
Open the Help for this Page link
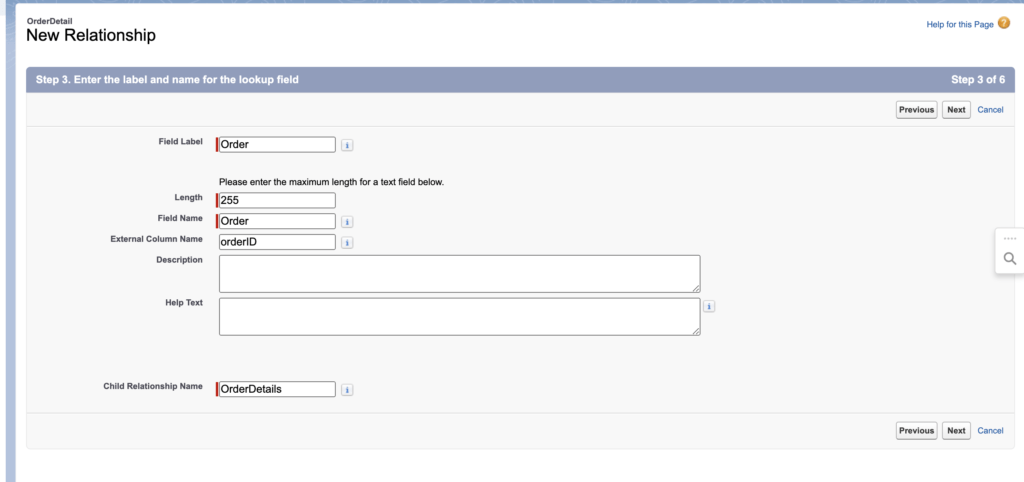pos(960,24)
